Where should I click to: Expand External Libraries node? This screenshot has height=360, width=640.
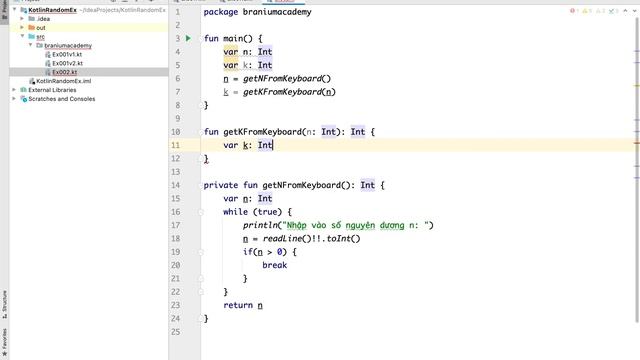point(15,89)
